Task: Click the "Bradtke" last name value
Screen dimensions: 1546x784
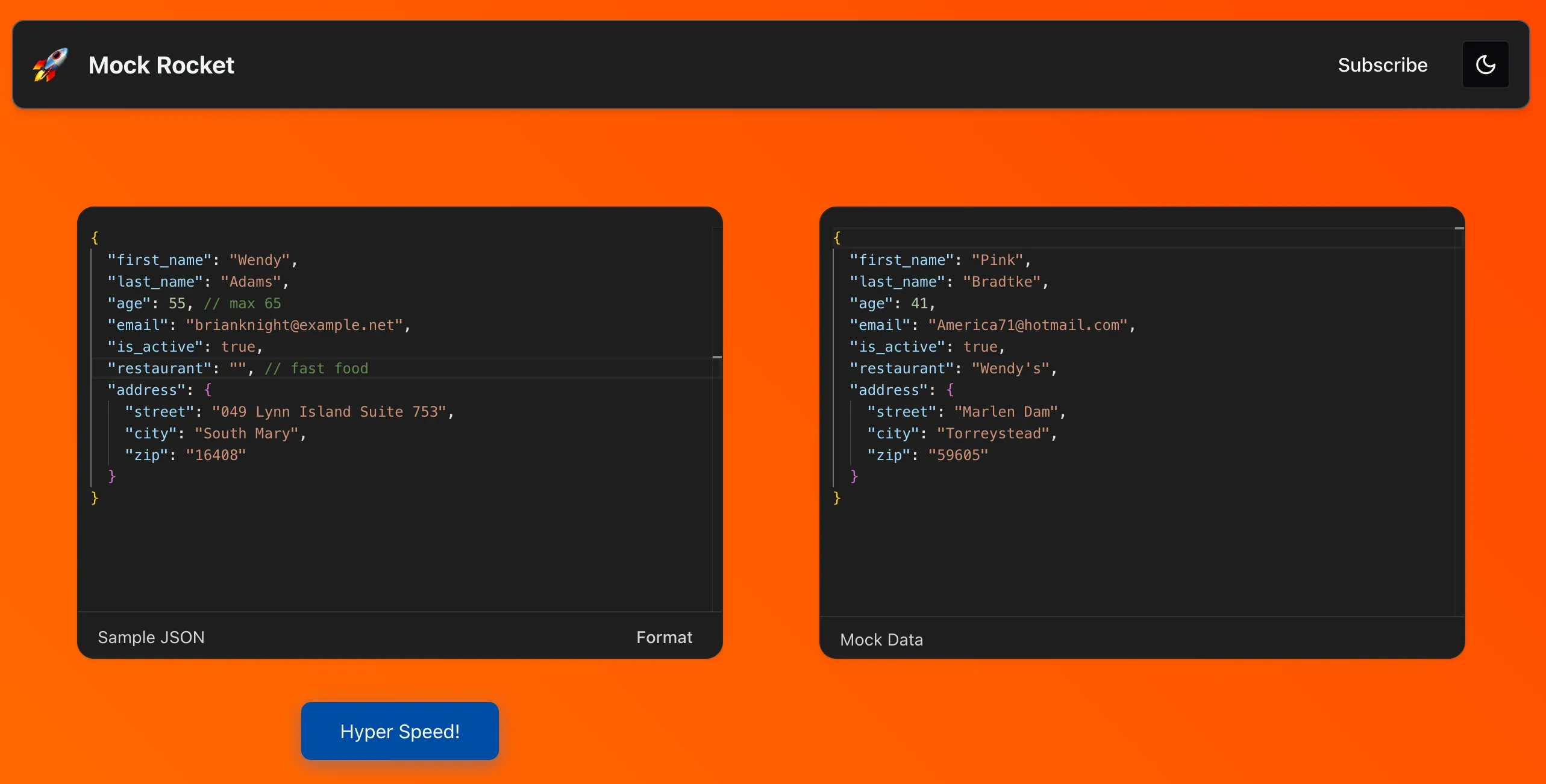Action: [1001, 282]
